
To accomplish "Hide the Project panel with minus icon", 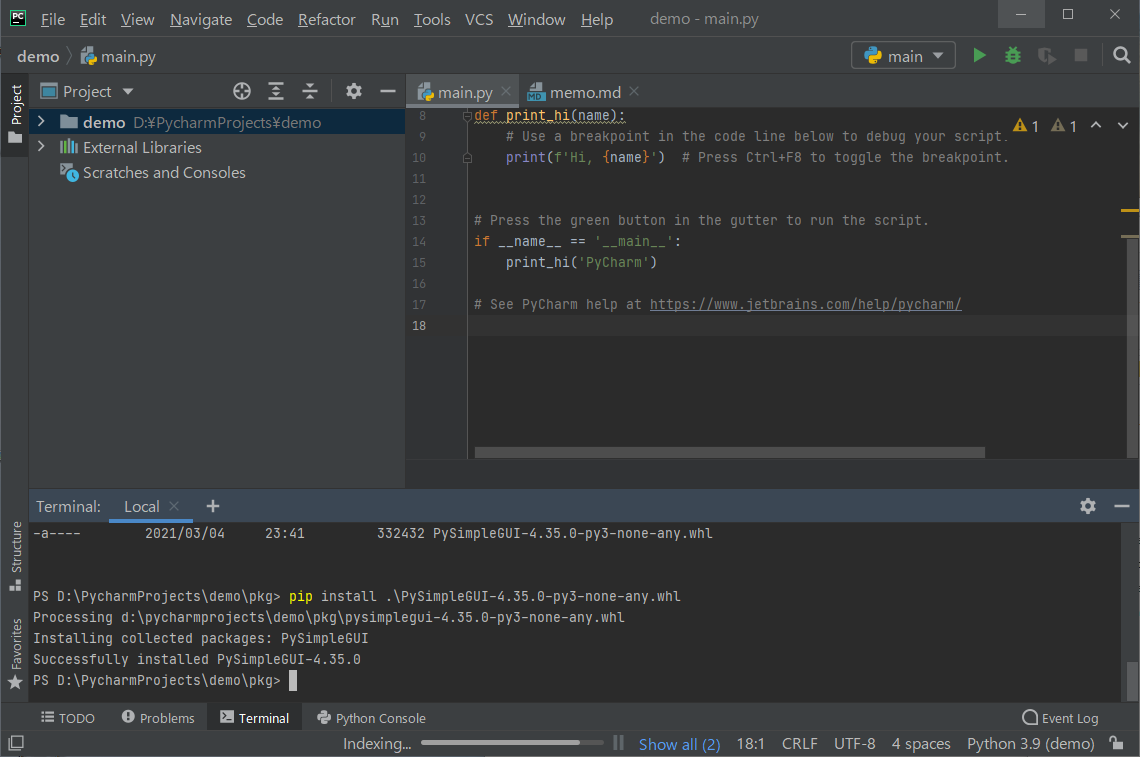I will point(388,91).
